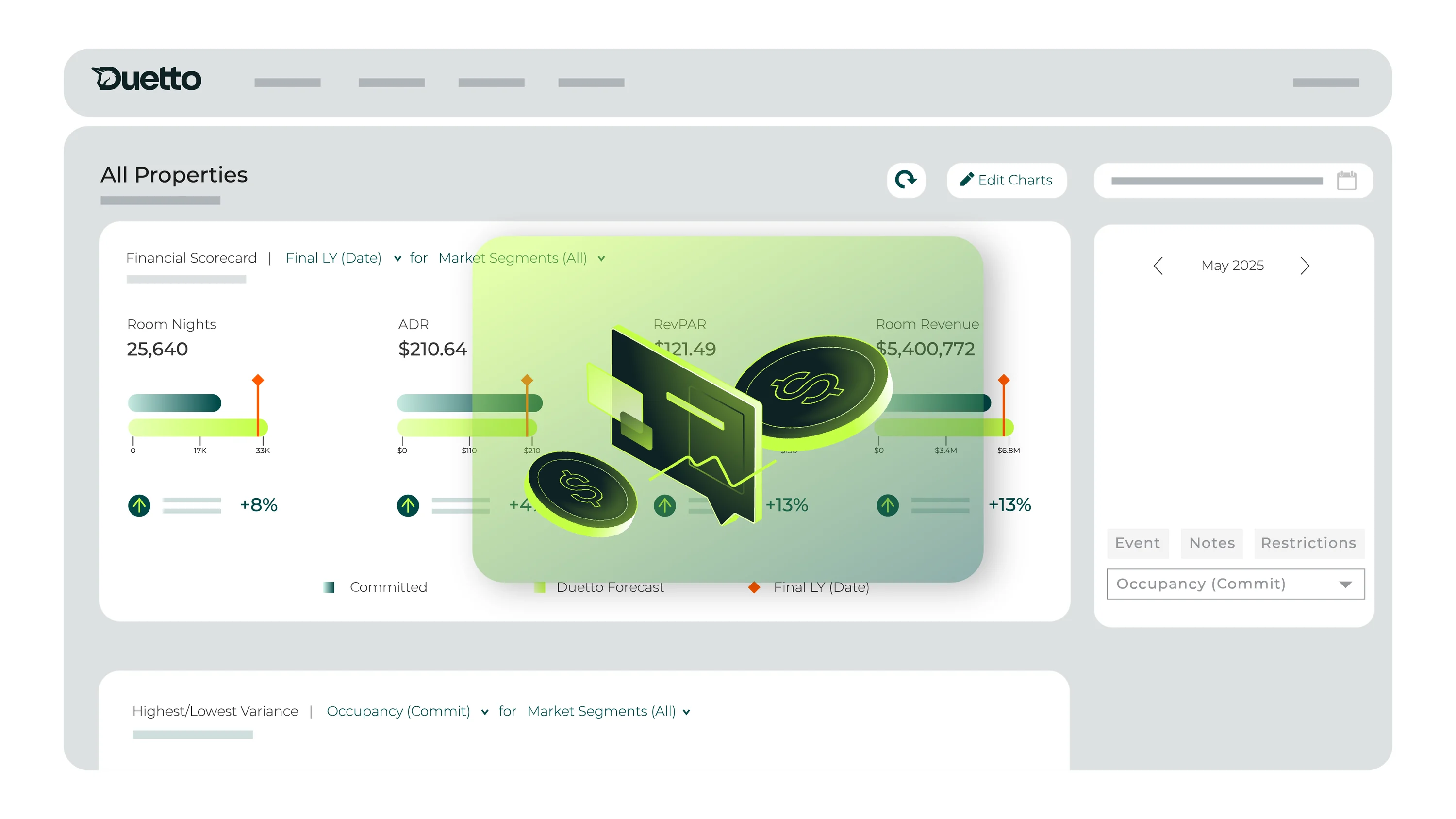Navigate to next month with right arrow
The height and width of the screenshot is (819, 1456).
1305,266
